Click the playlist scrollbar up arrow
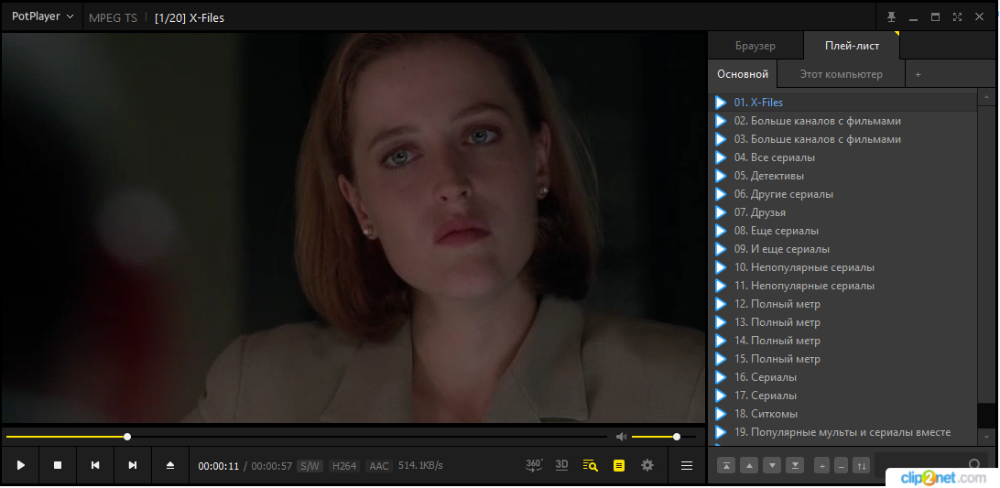The image size is (1000, 488). 987,98
